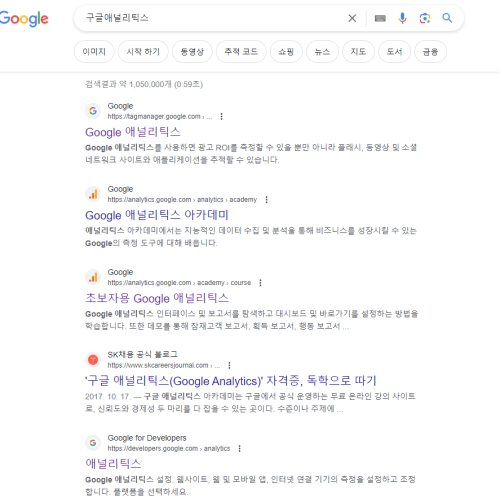Open the Google 애널리틱스 아카데미 result link
Screen dimensions: 500x500
click(x=157, y=215)
